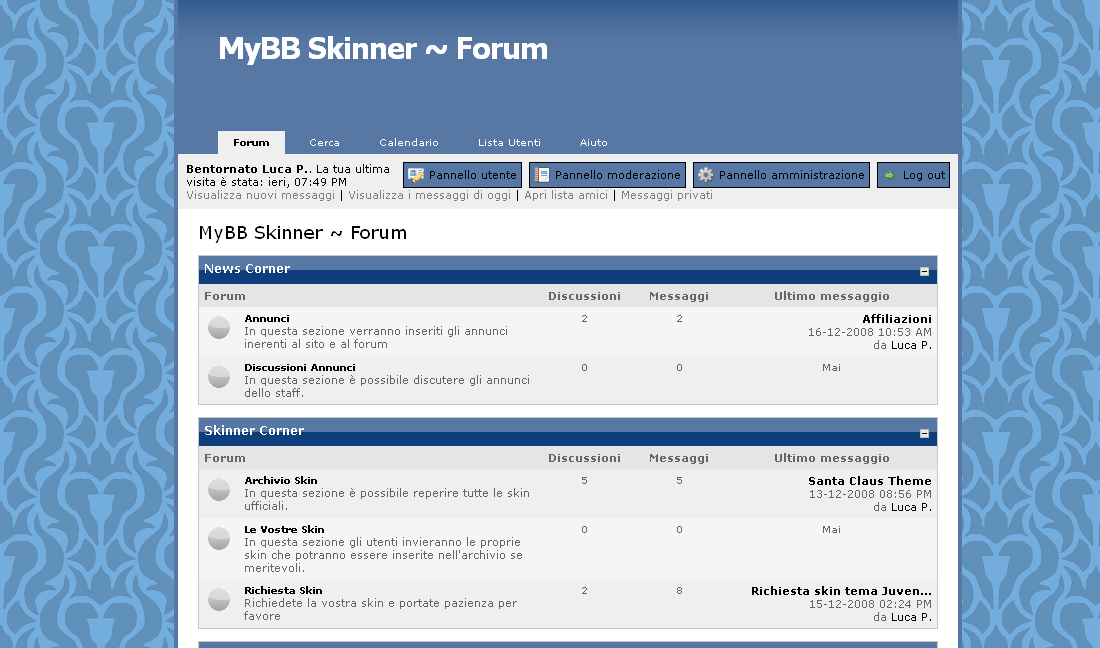
Task: Click the Pannello moderazione notebook icon
Action: 542,175
